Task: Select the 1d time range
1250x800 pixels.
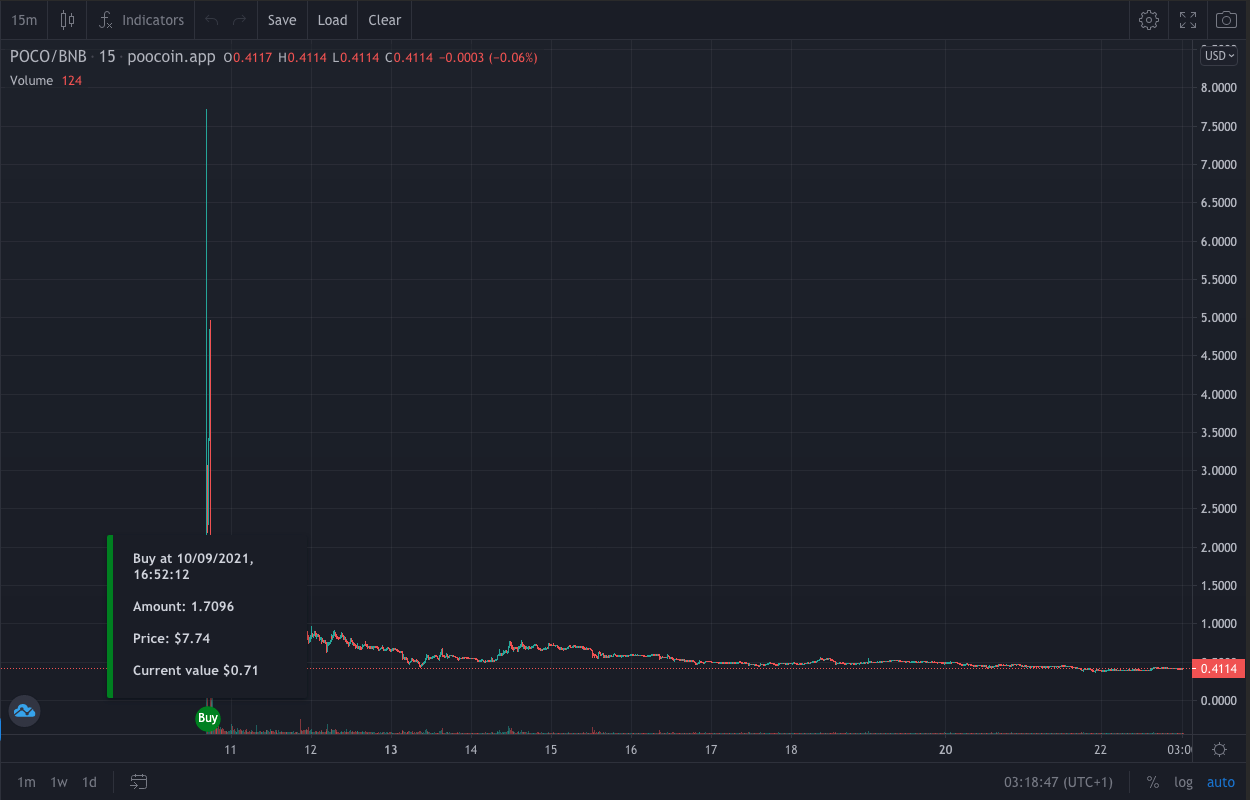Action: (90, 782)
